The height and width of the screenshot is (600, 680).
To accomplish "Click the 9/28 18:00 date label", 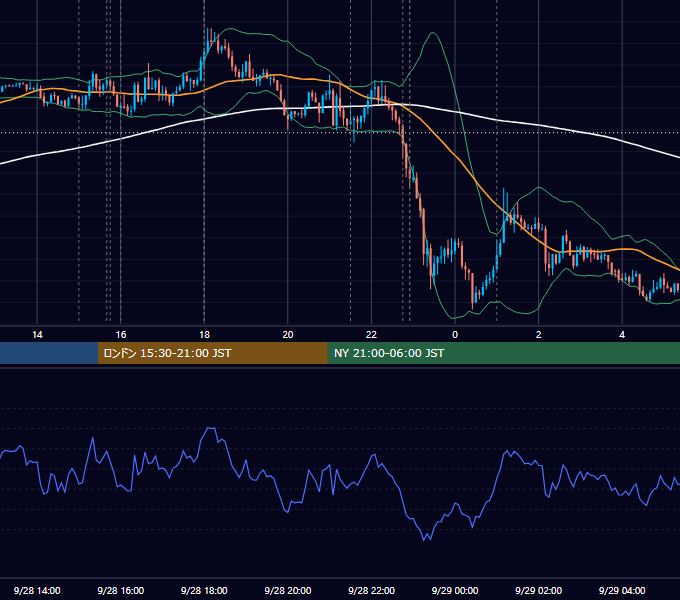I will (204, 590).
